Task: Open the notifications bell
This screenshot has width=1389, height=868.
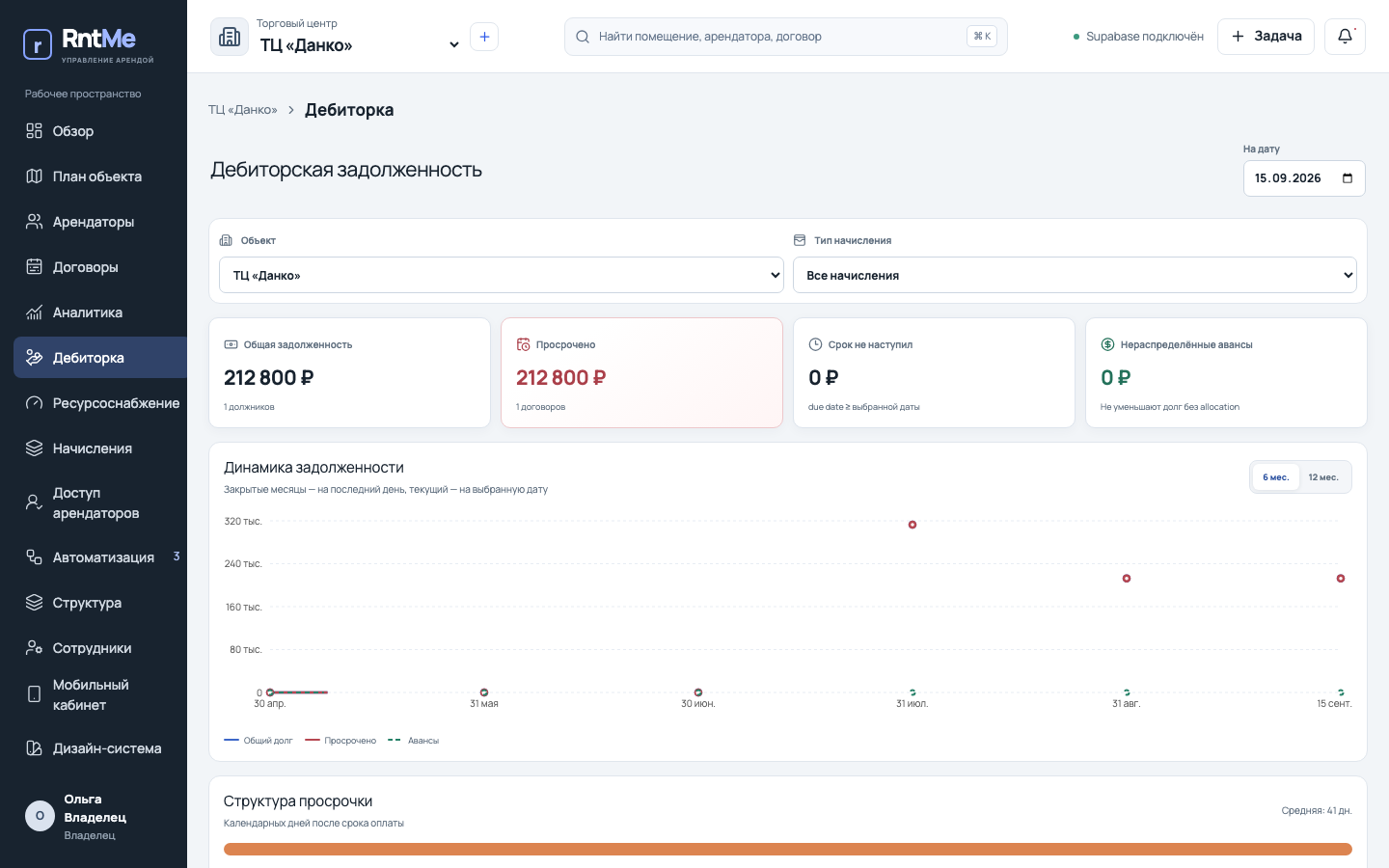Action: [x=1345, y=37]
